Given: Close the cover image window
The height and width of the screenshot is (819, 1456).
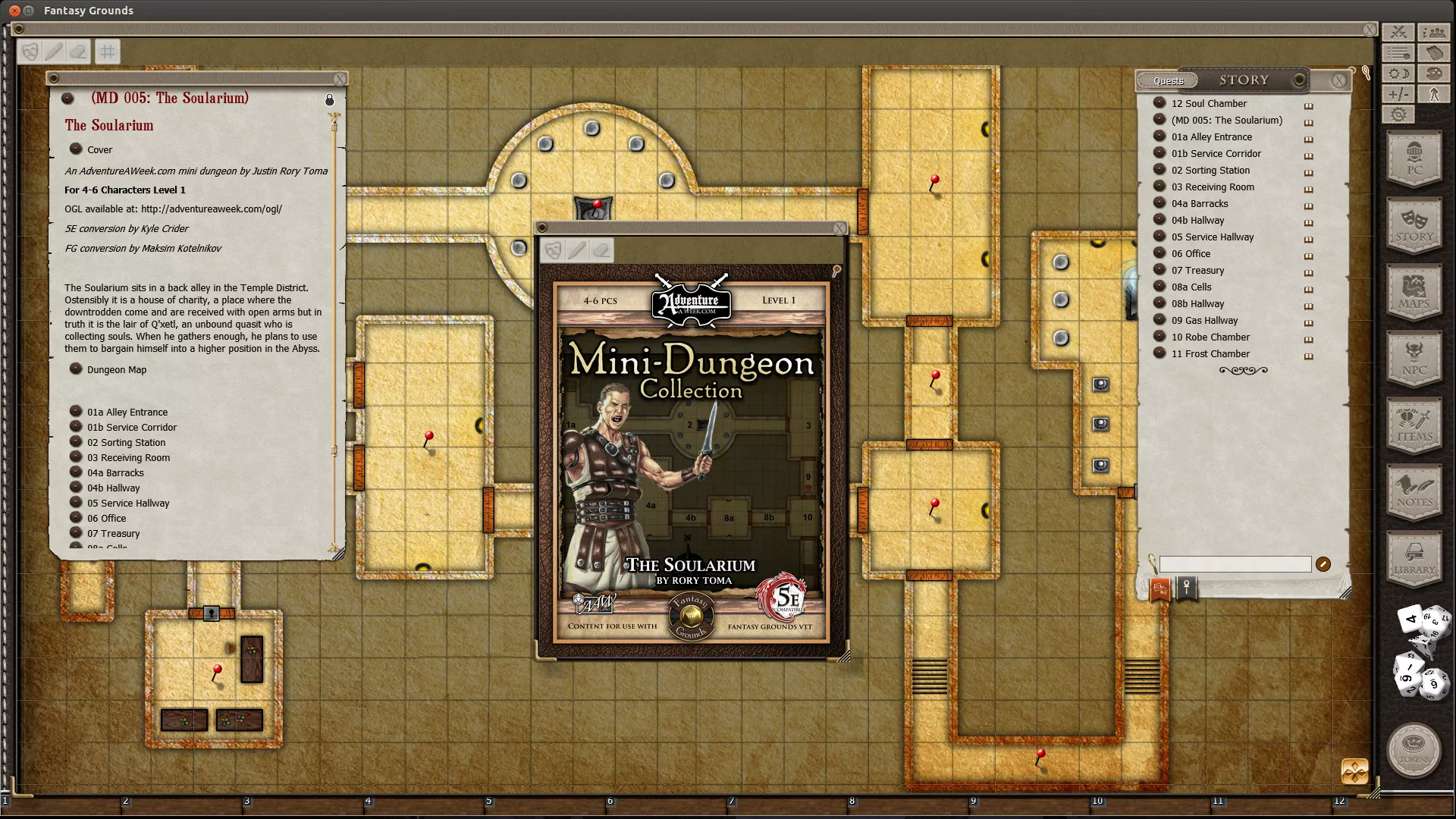Looking at the screenshot, I should tap(839, 228).
